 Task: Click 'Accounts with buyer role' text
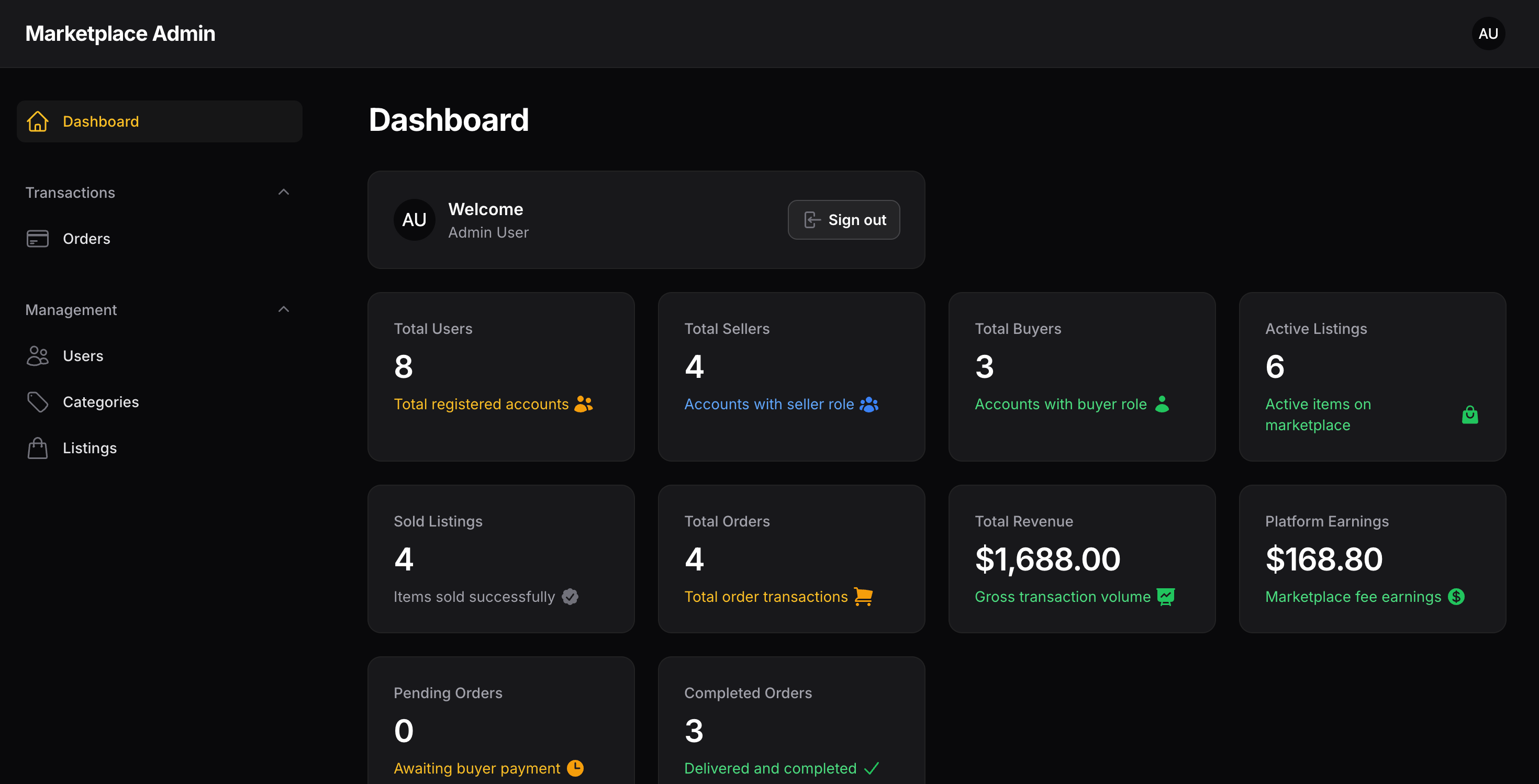coord(1061,404)
